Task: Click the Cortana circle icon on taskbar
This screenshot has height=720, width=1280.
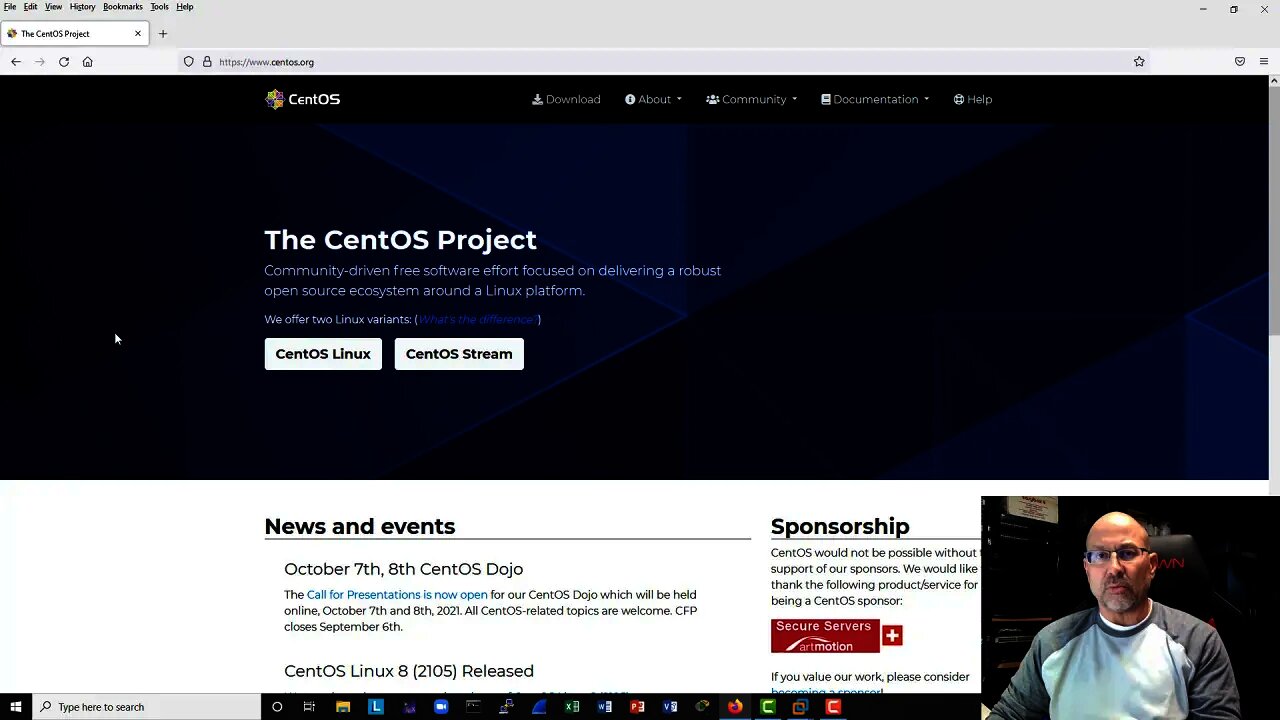Action: (277, 707)
